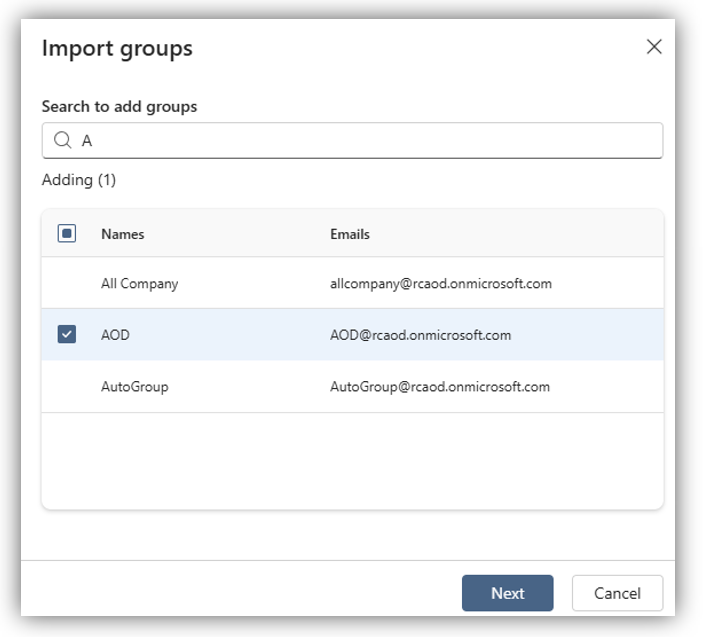
Task: Select the AutoGroup group name
Action: pyautogui.click(x=134, y=386)
